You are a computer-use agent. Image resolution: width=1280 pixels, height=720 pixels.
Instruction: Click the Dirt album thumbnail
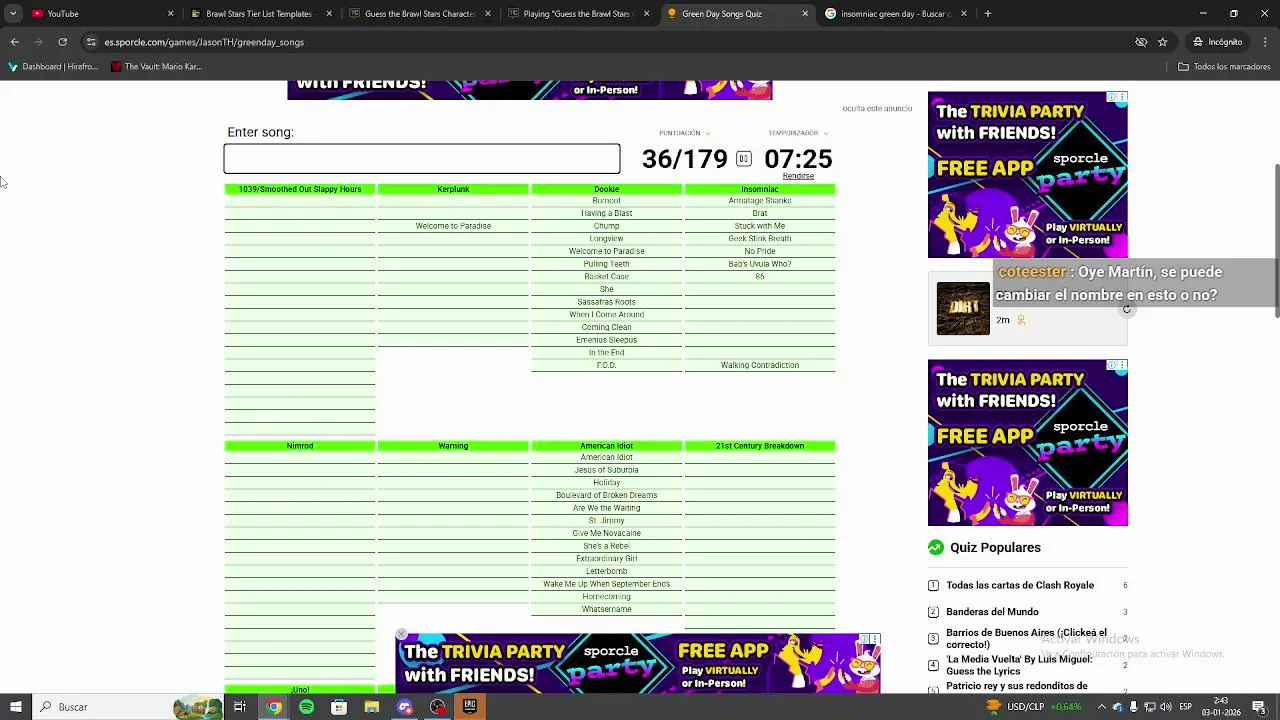coord(963,308)
